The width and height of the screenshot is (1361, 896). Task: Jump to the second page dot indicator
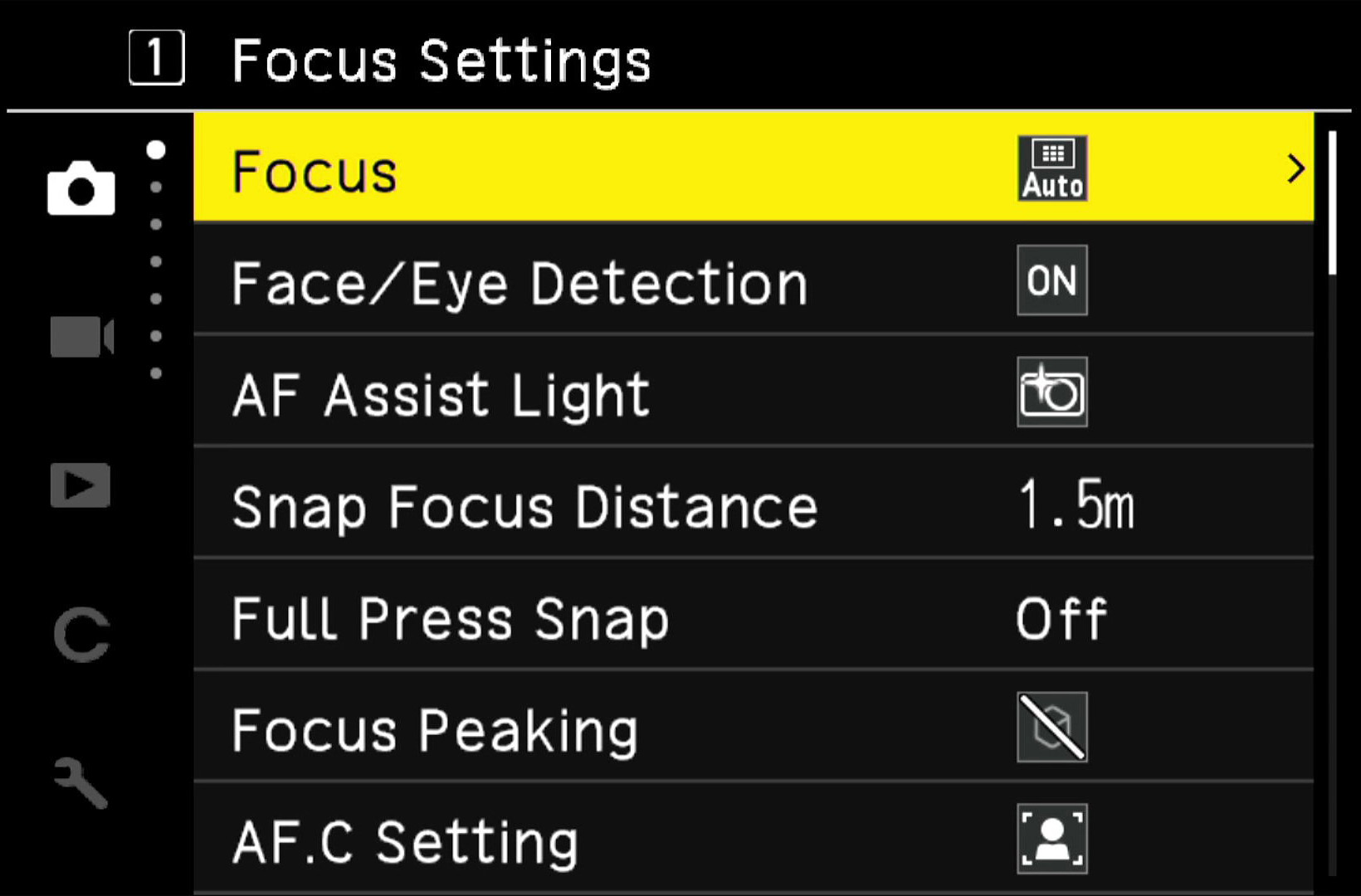[156, 187]
